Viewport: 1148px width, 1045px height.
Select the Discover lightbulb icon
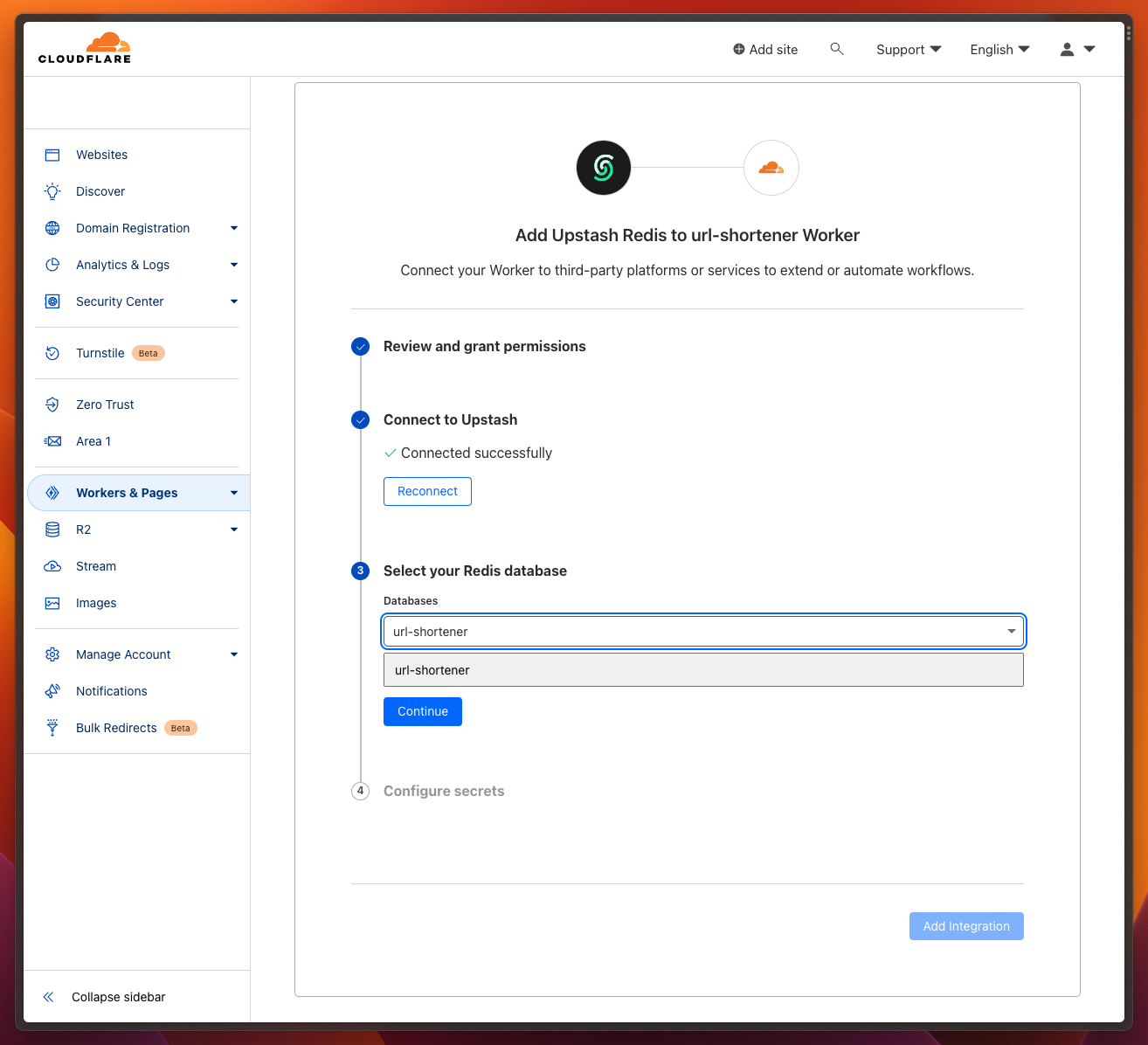tap(52, 191)
